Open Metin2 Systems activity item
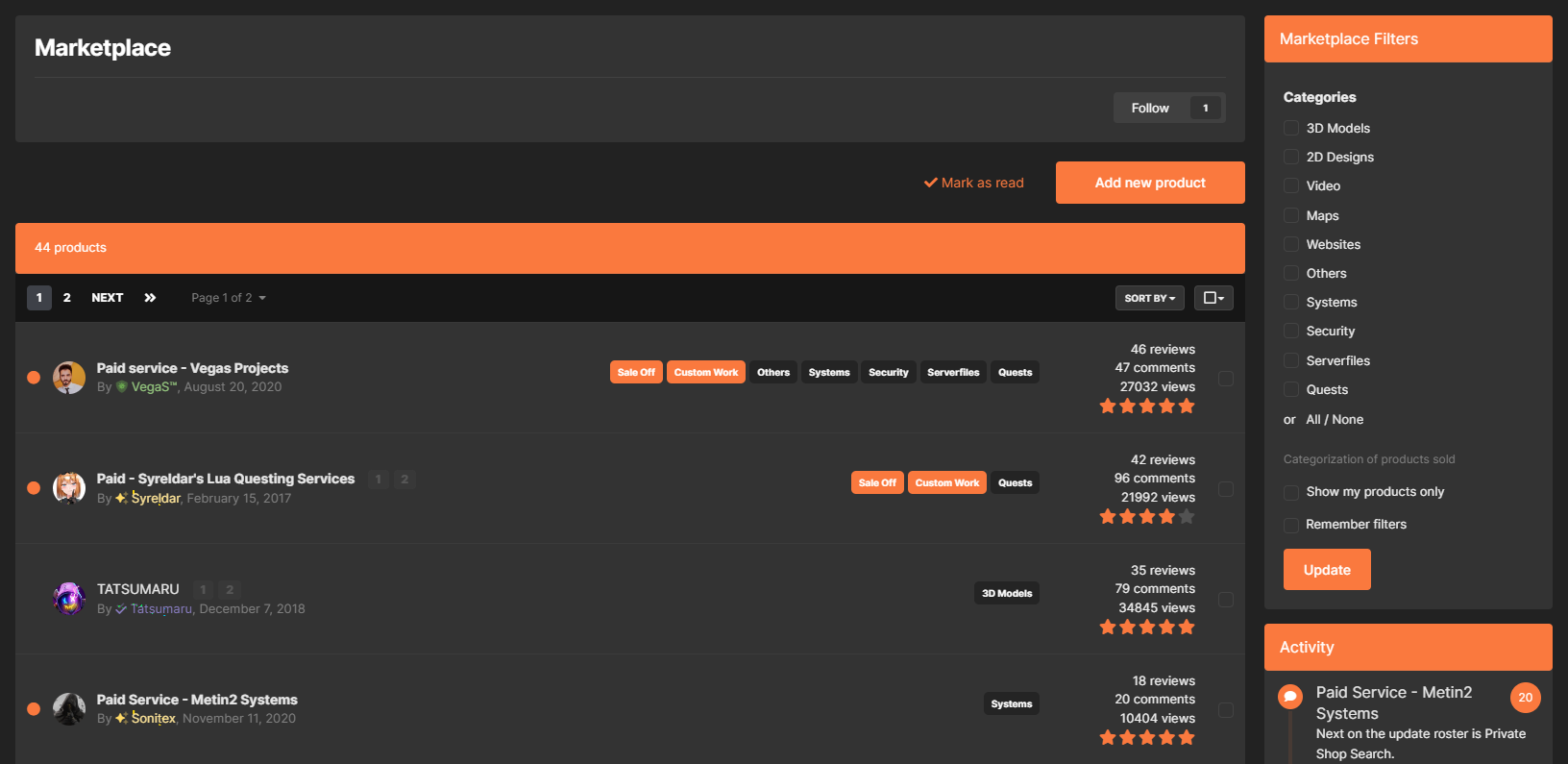The image size is (1568, 764). pyautogui.click(x=1393, y=702)
